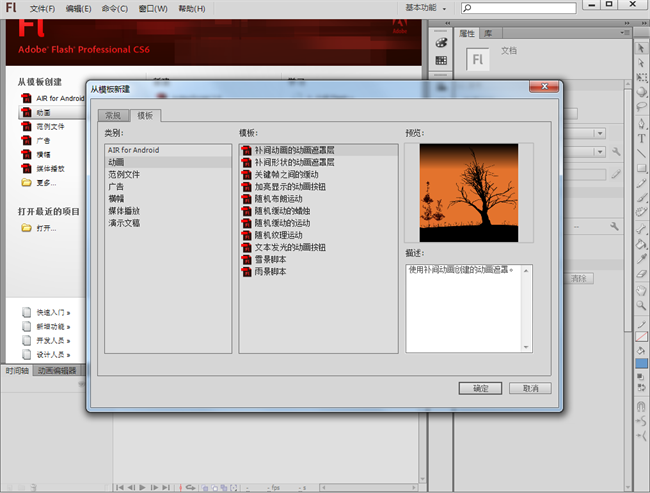Image resolution: width=650 pixels, height=493 pixels.
Task: Toggle the Loop playback button
Action: pyautogui.click(x=190, y=487)
